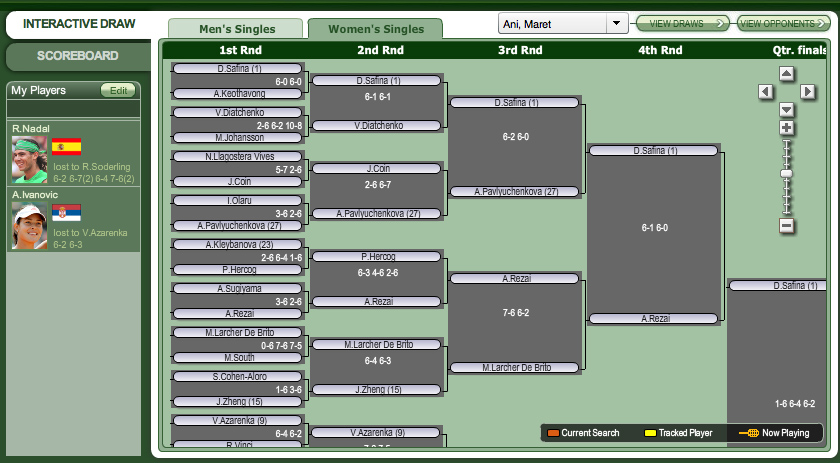Image resolution: width=840 pixels, height=463 pixels.
Task: Select the Women's Singles tab
Action: point(373,29)
